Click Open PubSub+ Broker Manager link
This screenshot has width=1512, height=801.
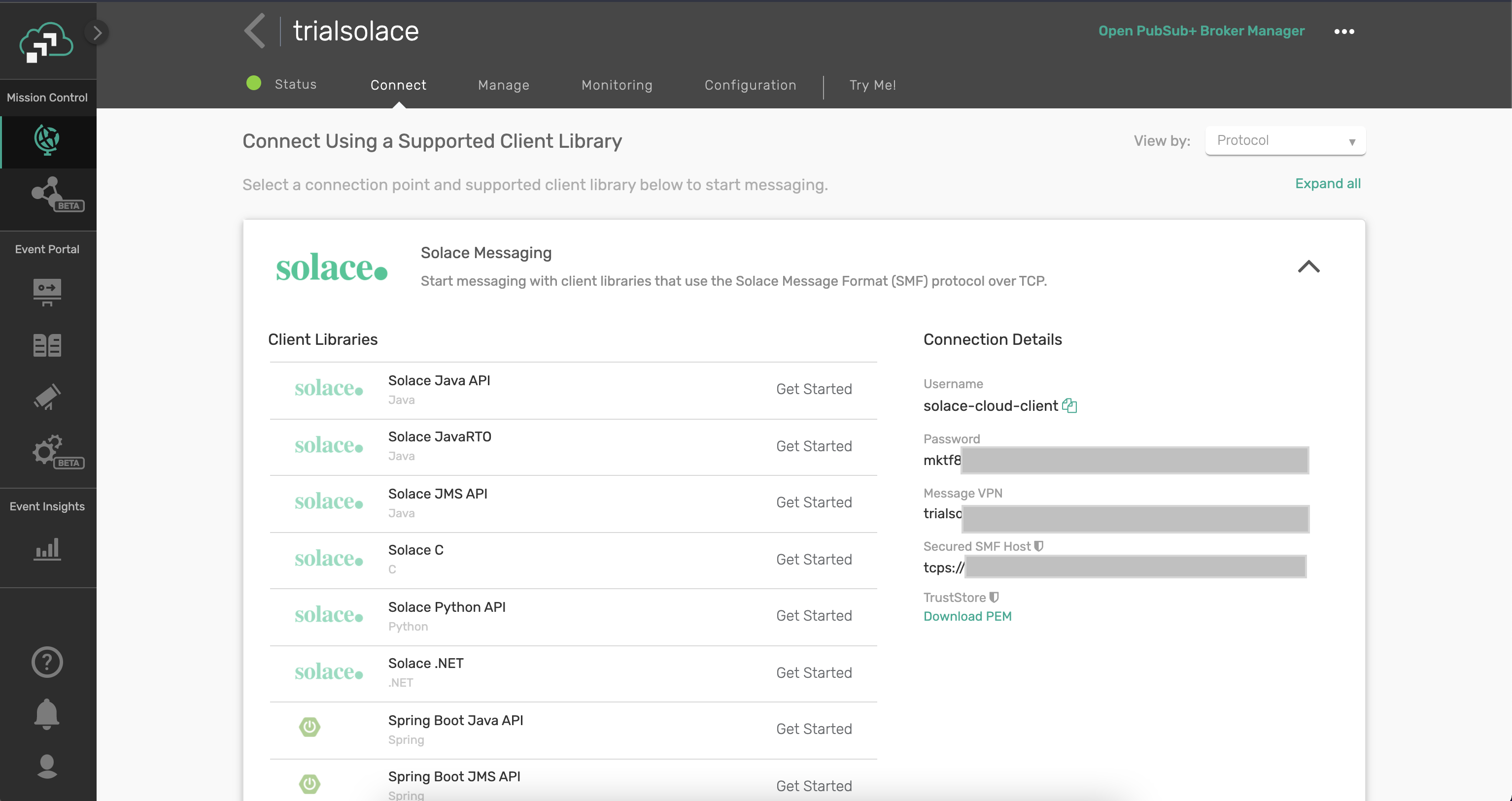1201,31
